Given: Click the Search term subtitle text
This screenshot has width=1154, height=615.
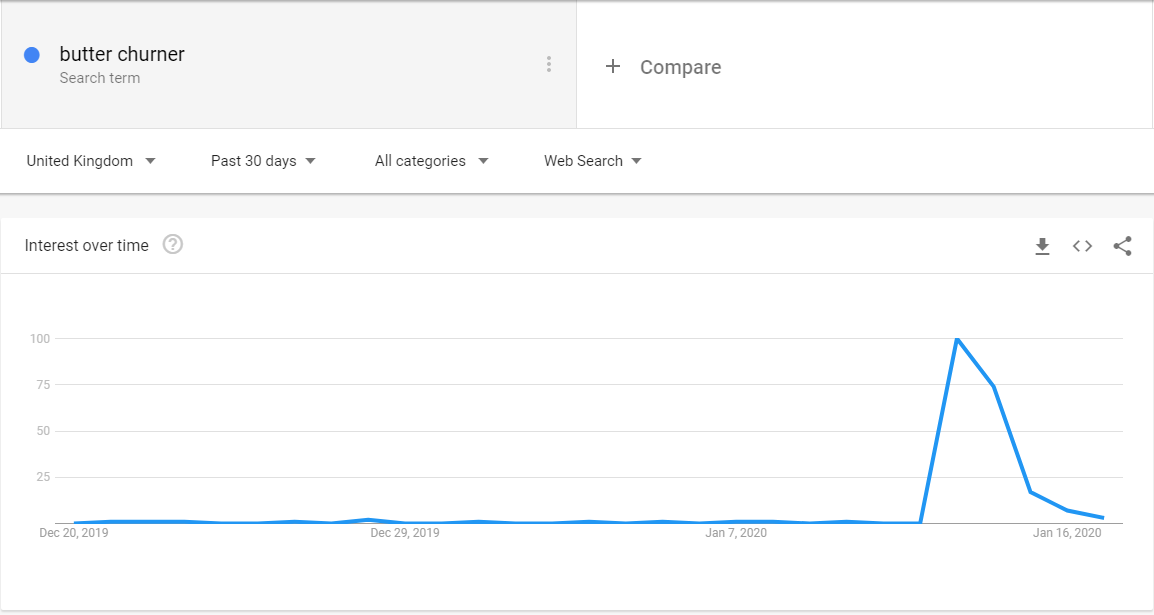Looking at the screenshot, I should 100,78.
